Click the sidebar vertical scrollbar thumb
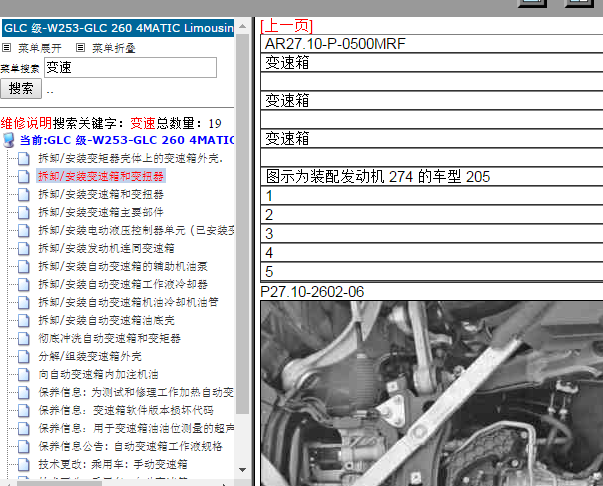This screenshot has width=603, height=486. 242,224
